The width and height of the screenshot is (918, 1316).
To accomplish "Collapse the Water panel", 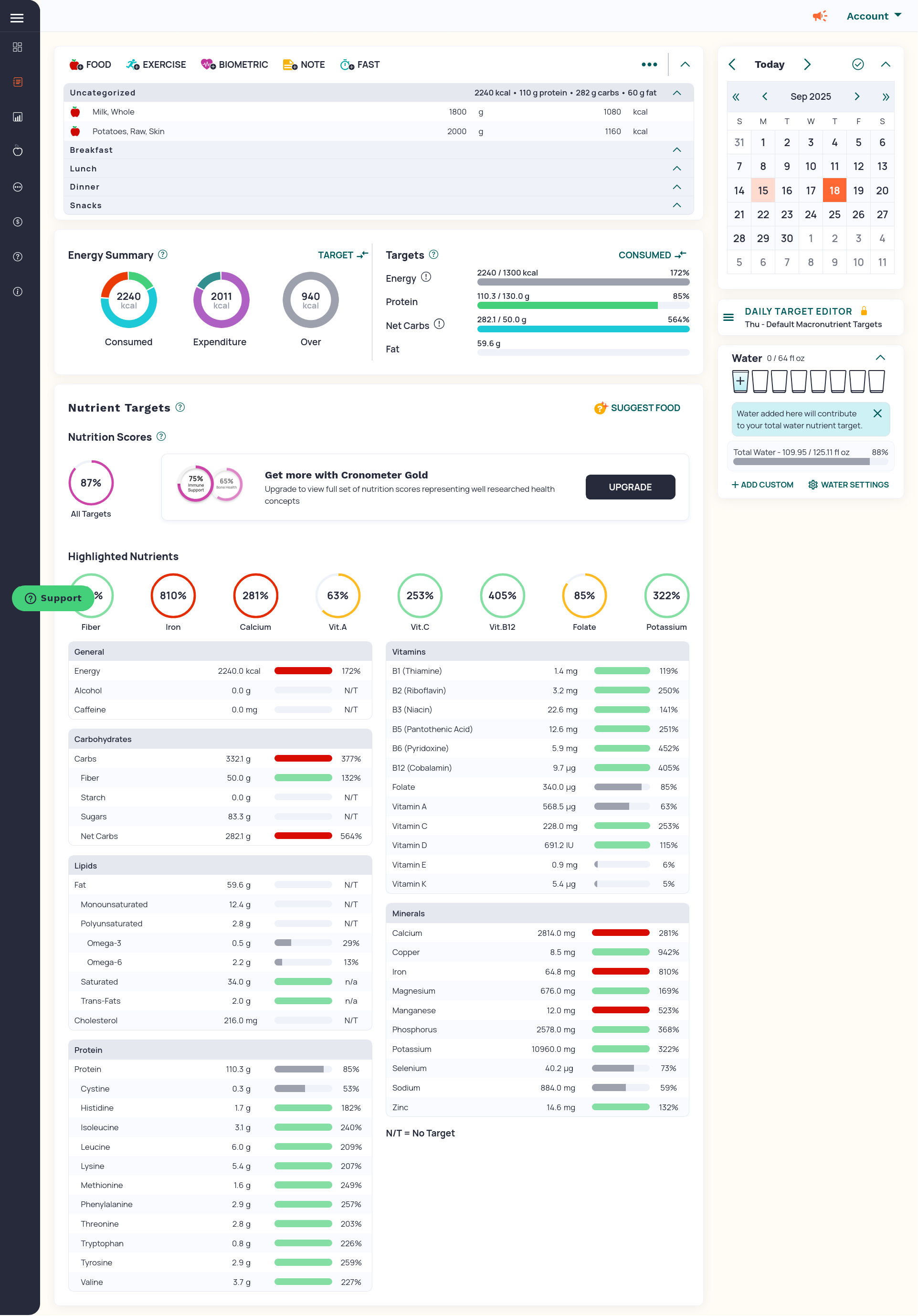I will (x=880, y=358).
